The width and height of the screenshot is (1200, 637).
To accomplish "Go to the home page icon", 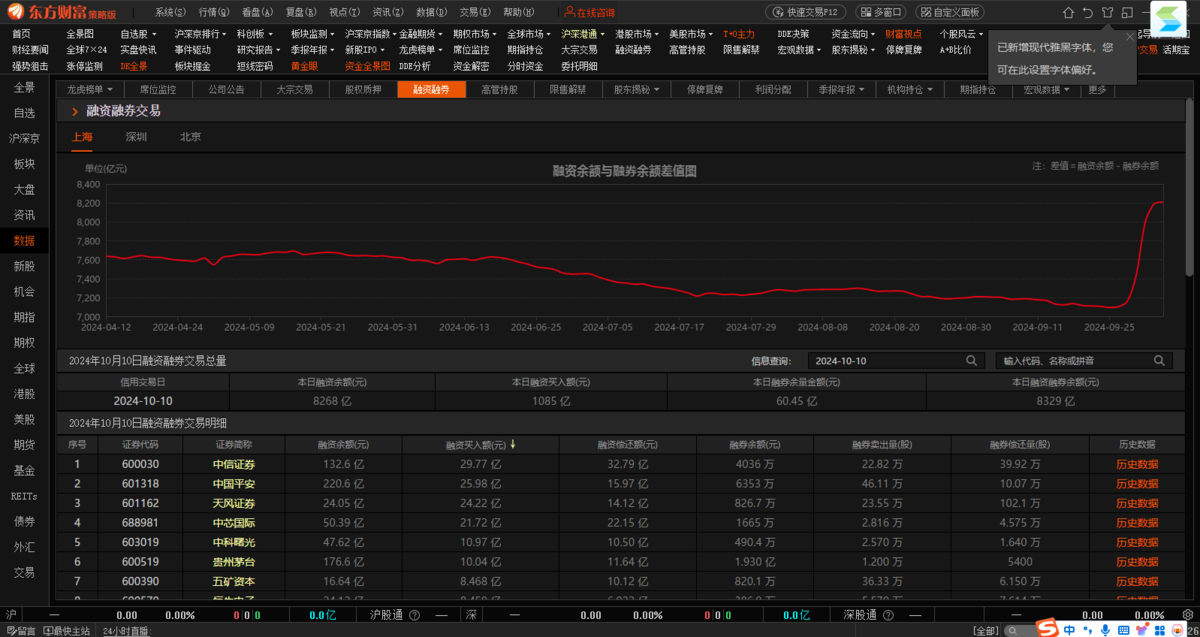I will [x=1068, y=12].
